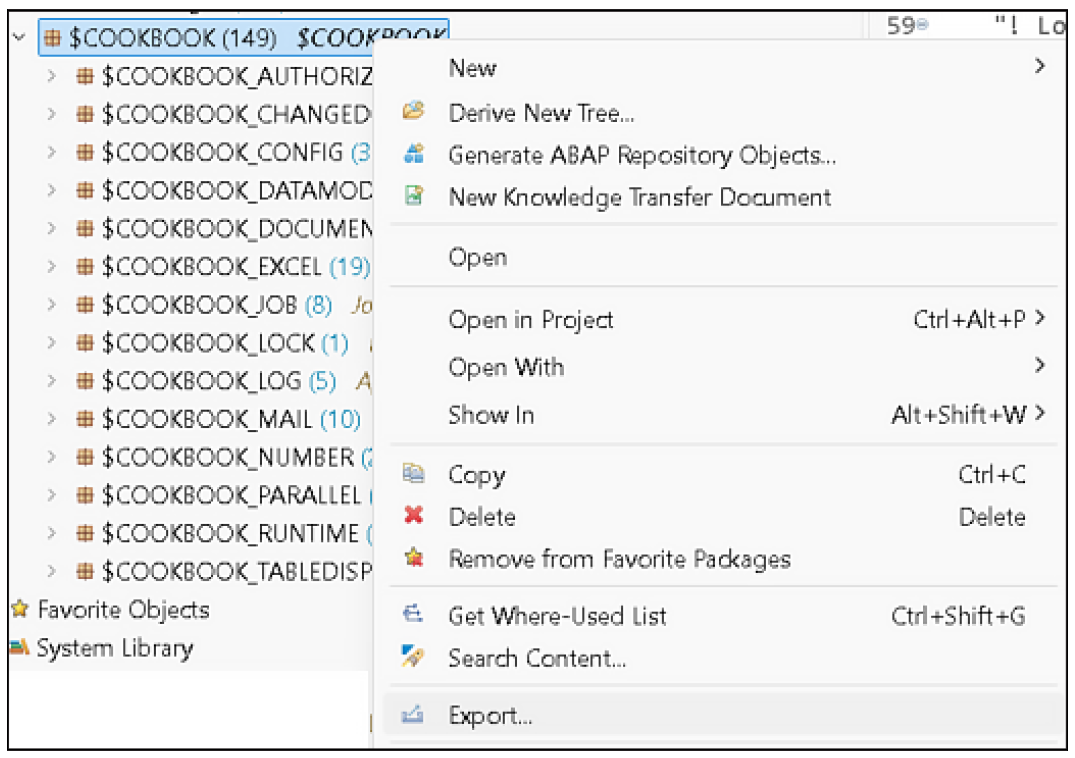This screenshot has width=1075, height=758.
Task: Click the $COOKBOOK_NUMBER package icon
Action: pos(85,456)
